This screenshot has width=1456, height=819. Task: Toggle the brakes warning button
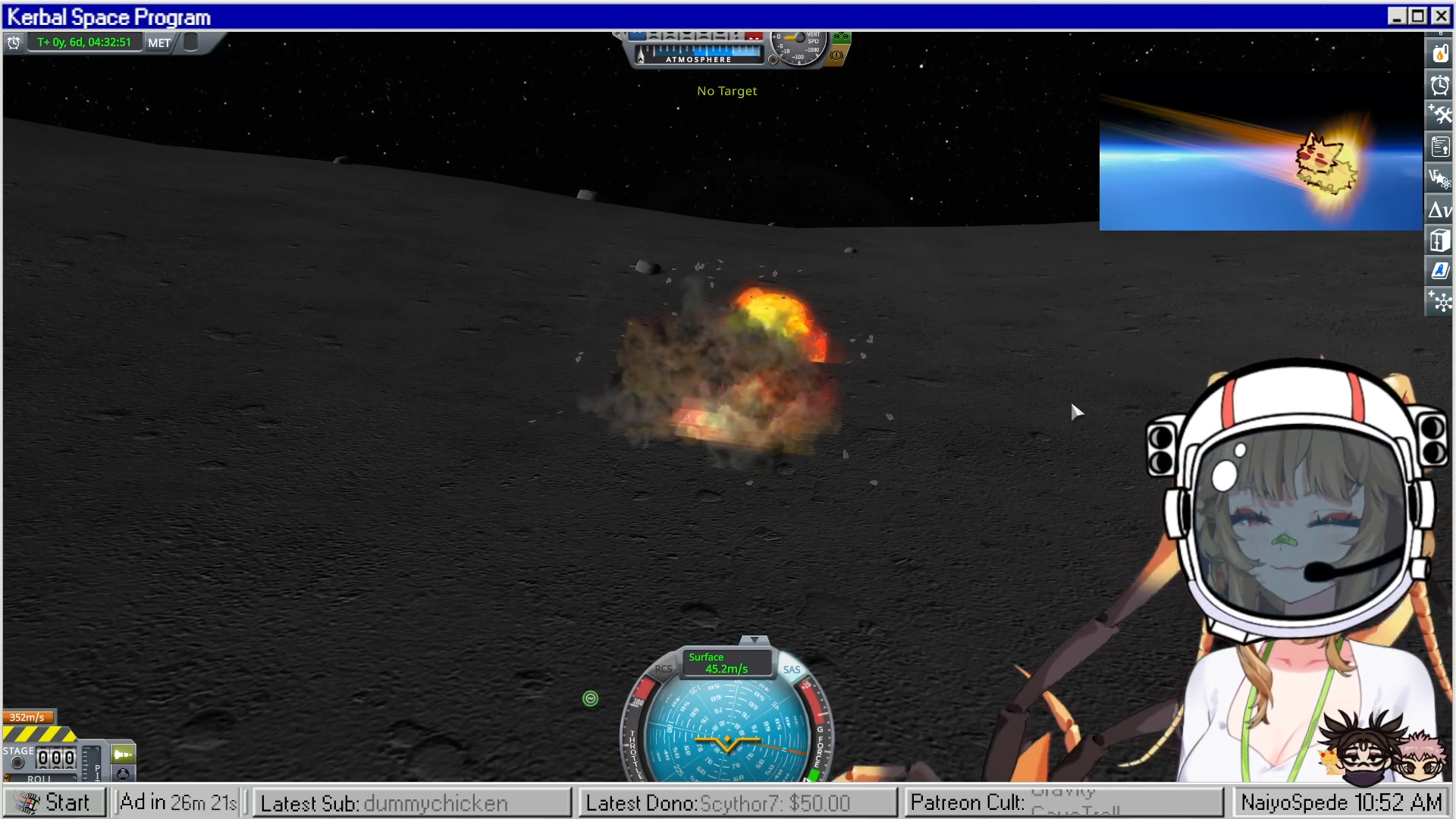[837, 55]
